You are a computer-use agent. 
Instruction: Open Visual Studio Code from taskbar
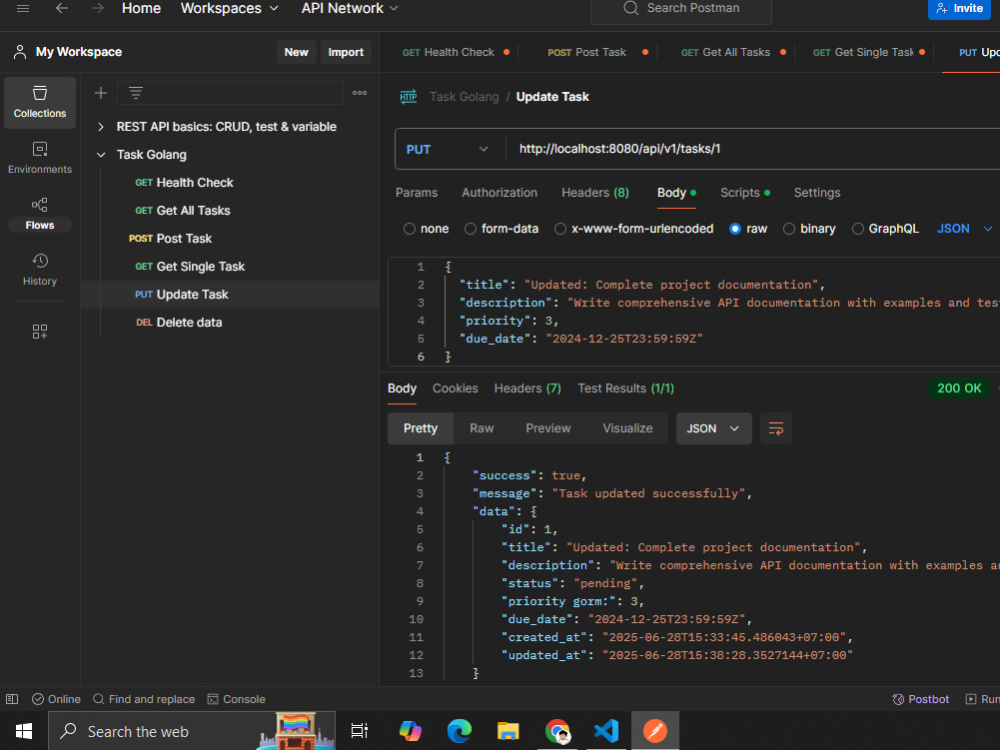607,731
